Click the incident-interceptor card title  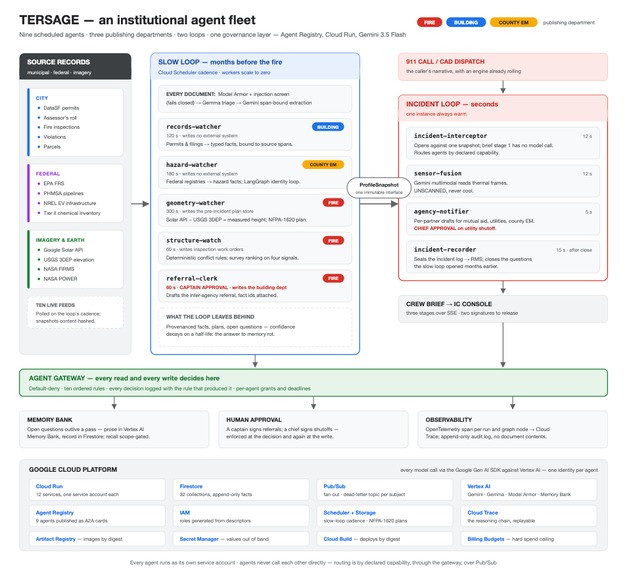pyautogui.click(x=450, y=136)
